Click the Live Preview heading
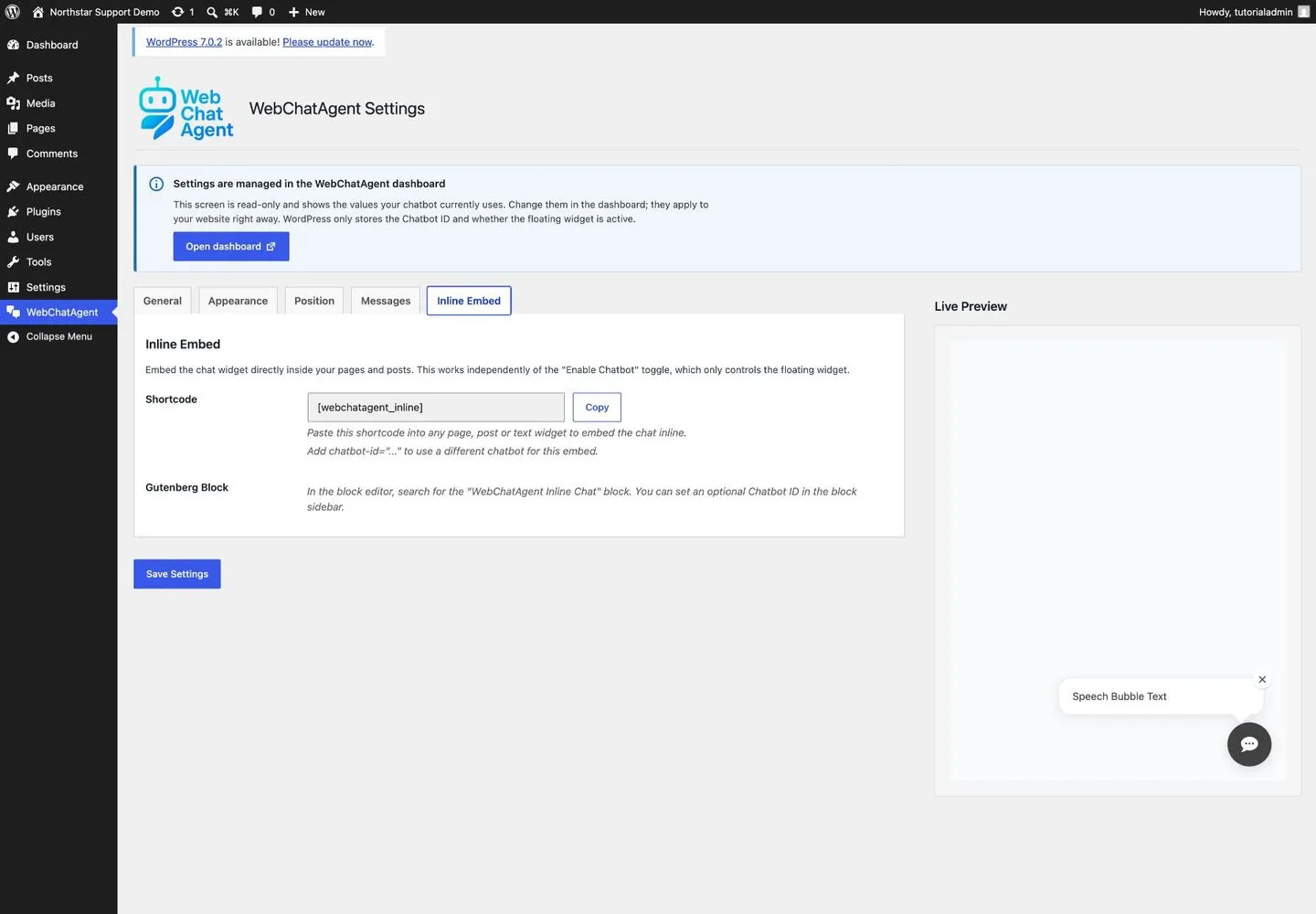Screen dimensions: 1316x914 point(971,306)
